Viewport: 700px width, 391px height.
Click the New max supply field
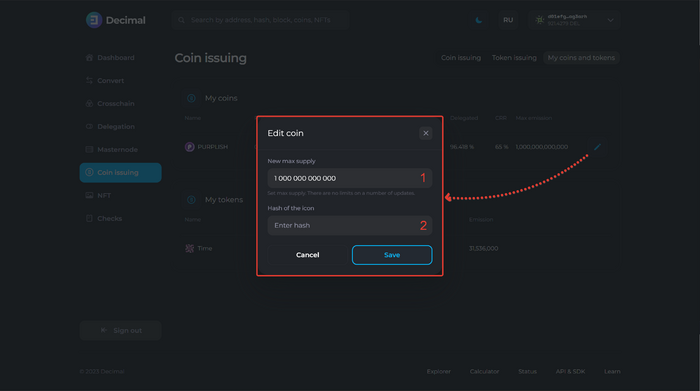coord(350,178)
